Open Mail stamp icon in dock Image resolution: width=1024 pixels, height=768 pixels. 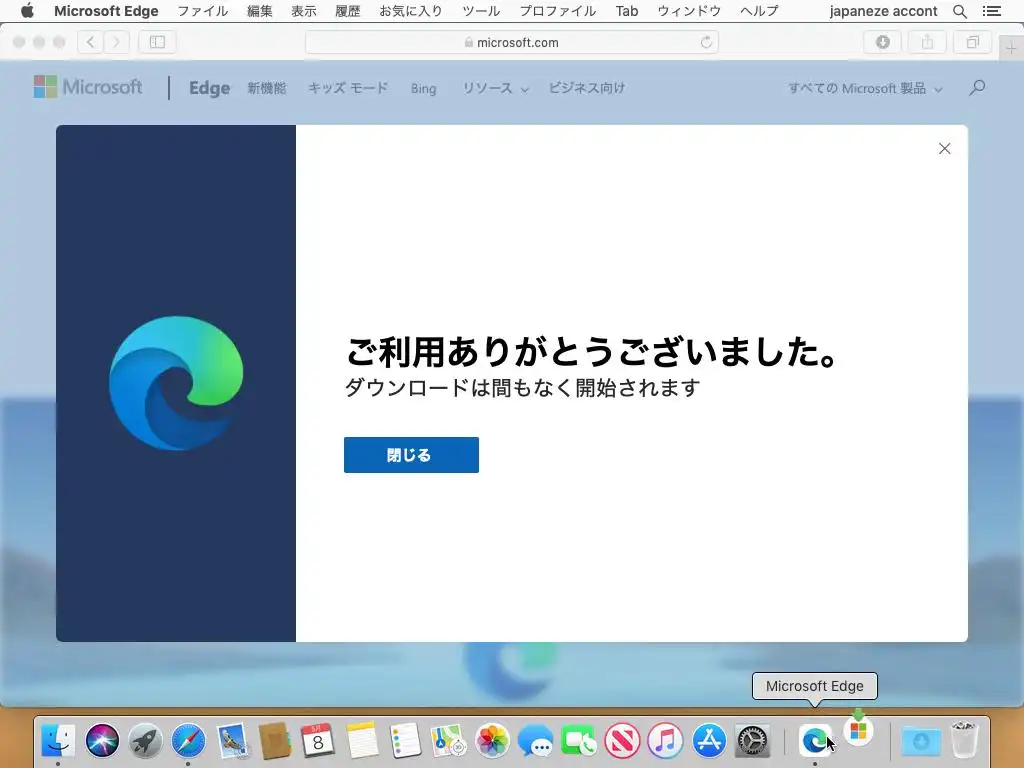click(232, 741)
